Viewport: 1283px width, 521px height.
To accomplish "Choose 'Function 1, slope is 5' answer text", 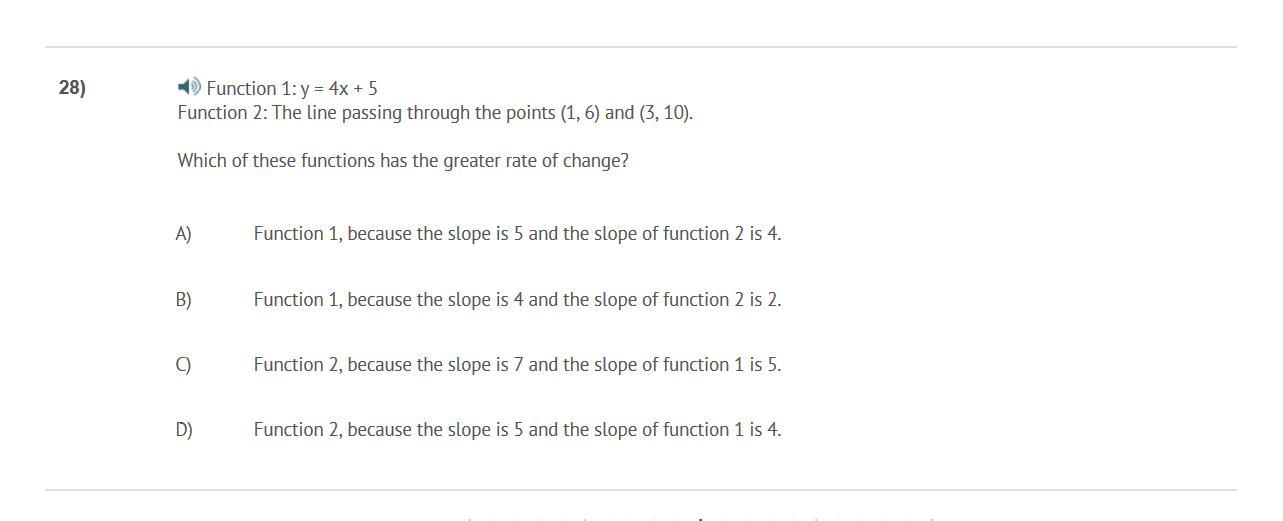I will [x=517, y=234].
